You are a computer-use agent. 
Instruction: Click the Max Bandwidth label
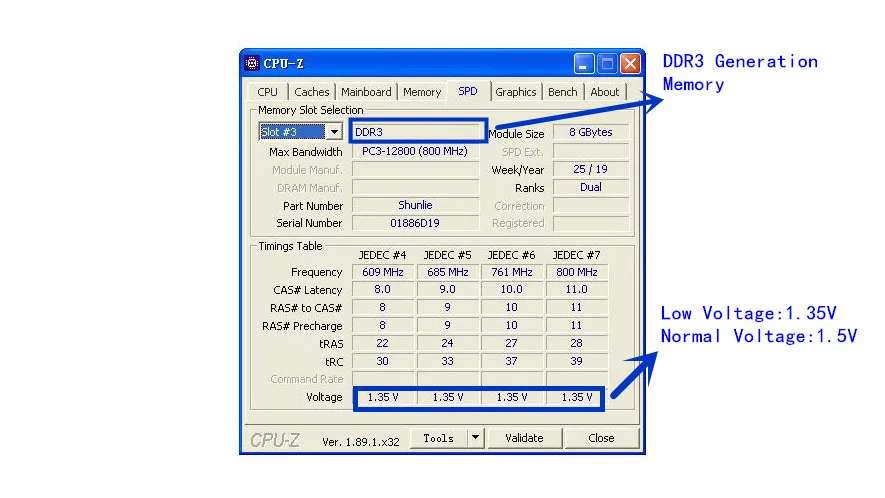[305, 152]
